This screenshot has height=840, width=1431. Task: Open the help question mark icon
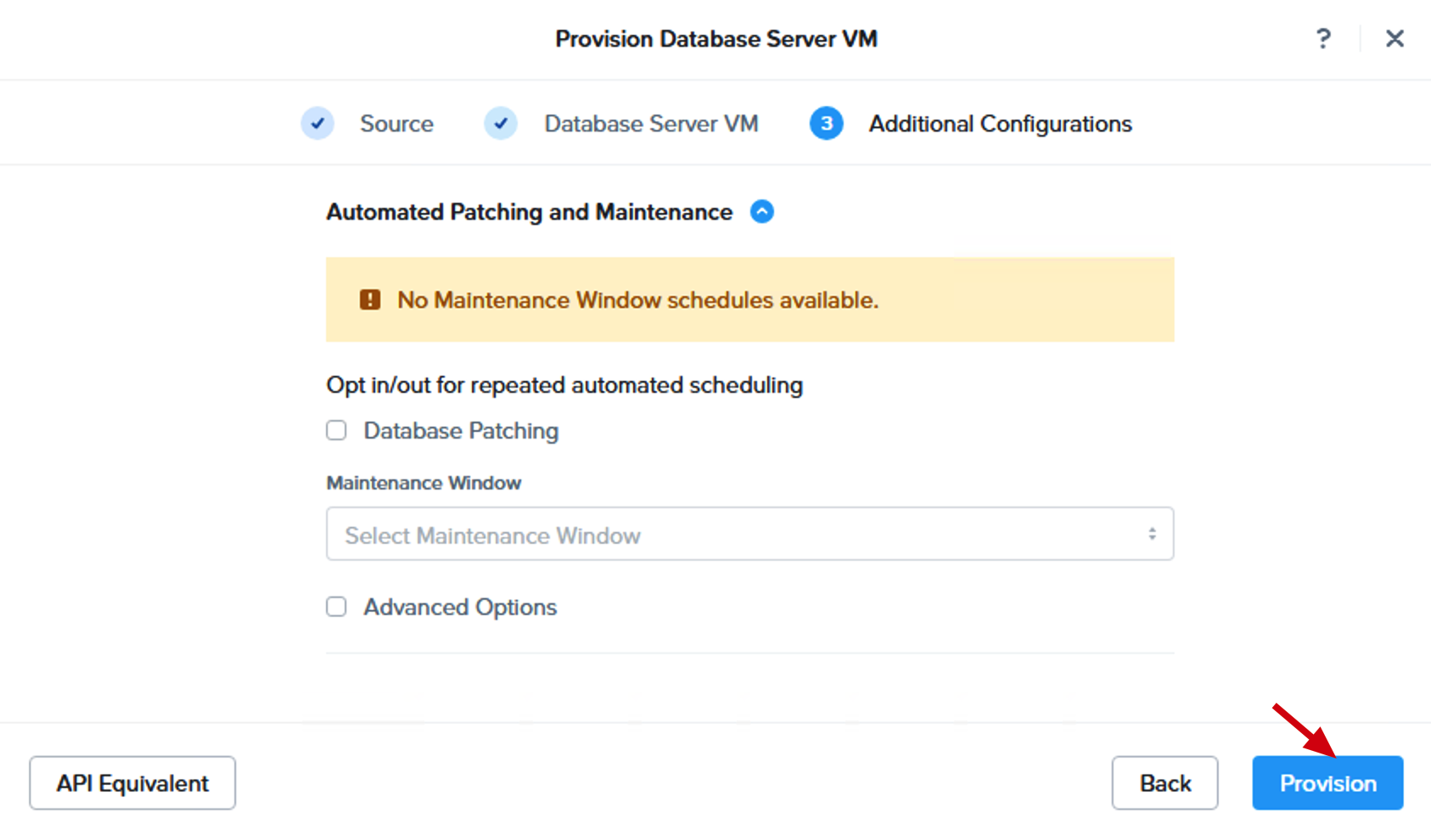[1323, 38]
